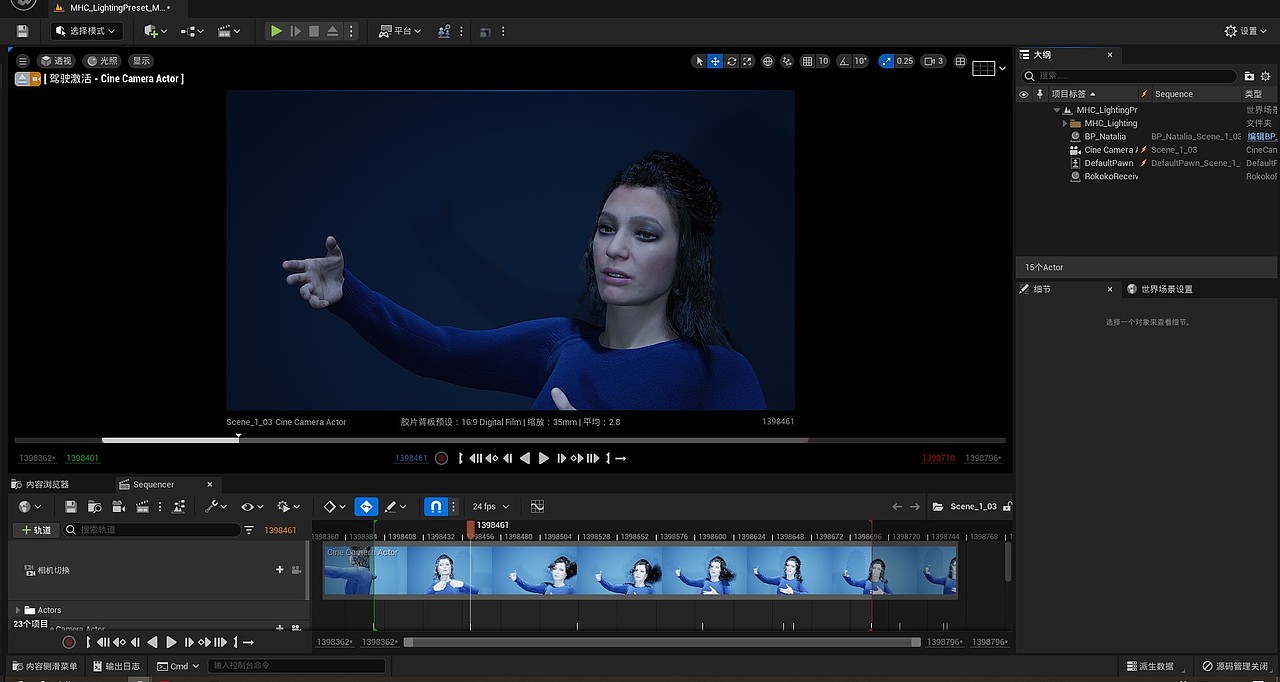Toggle grid snapping icon in viewport
This screenshot has height=682, width=1280.
click(808, 61)
